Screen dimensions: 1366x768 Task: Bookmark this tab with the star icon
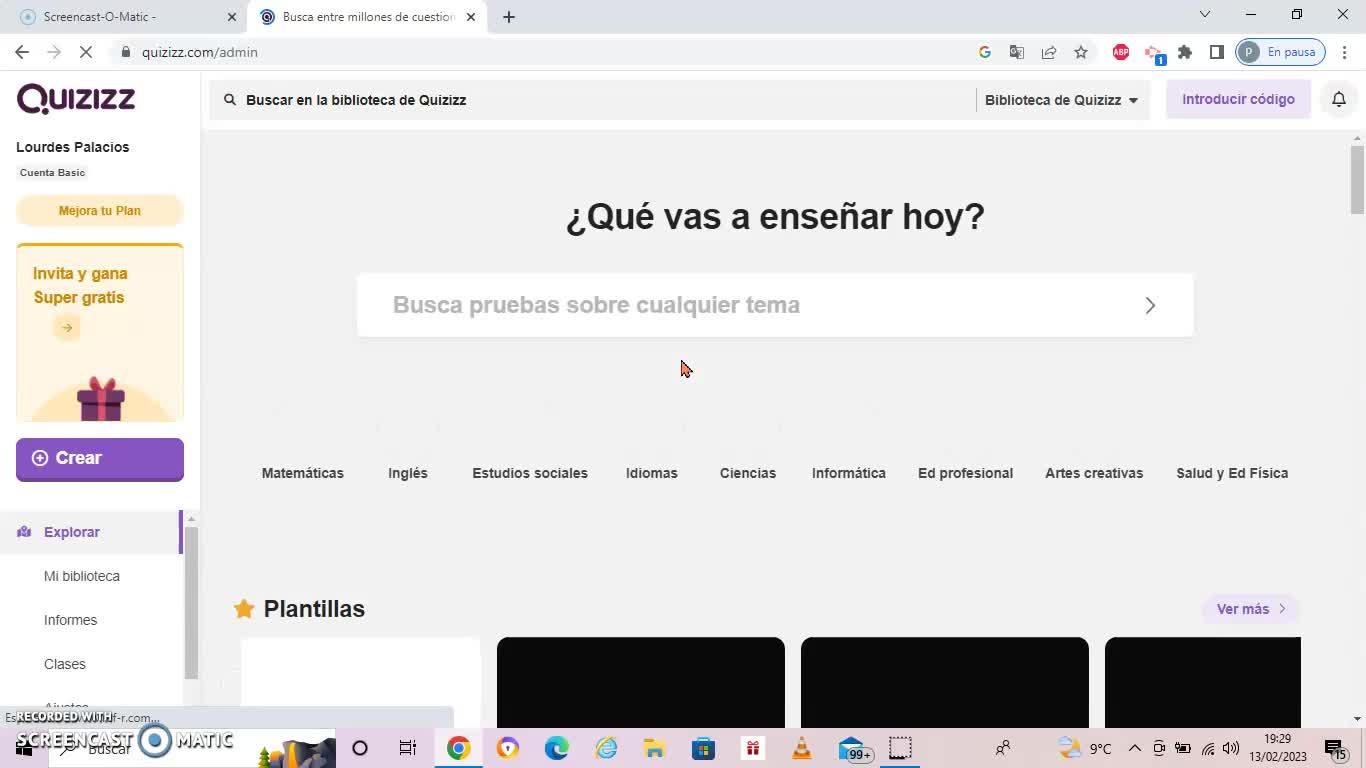click(x=1081, y=52)
